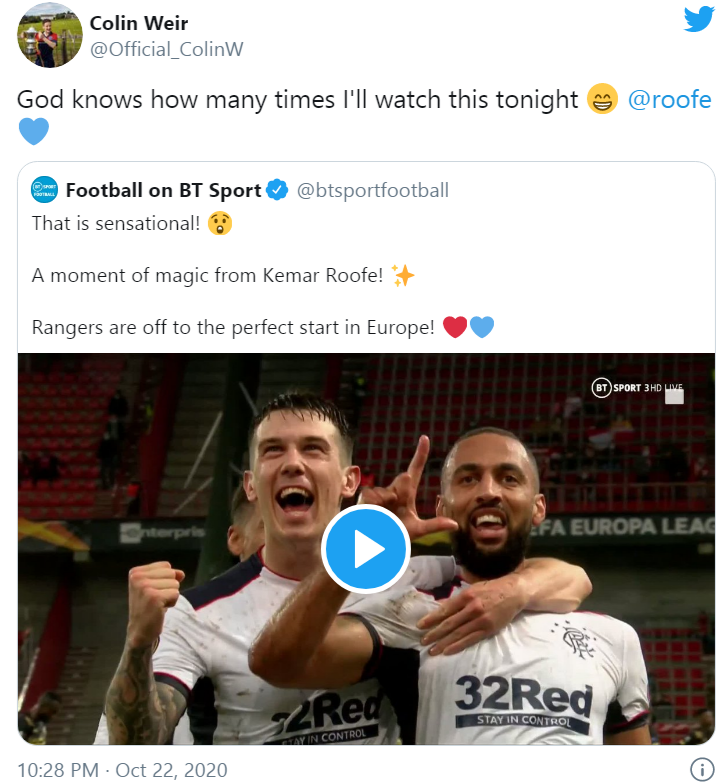Click the Twitter bird logo
720x784 pixels.
pyautogui.click(x=698, y=19)
